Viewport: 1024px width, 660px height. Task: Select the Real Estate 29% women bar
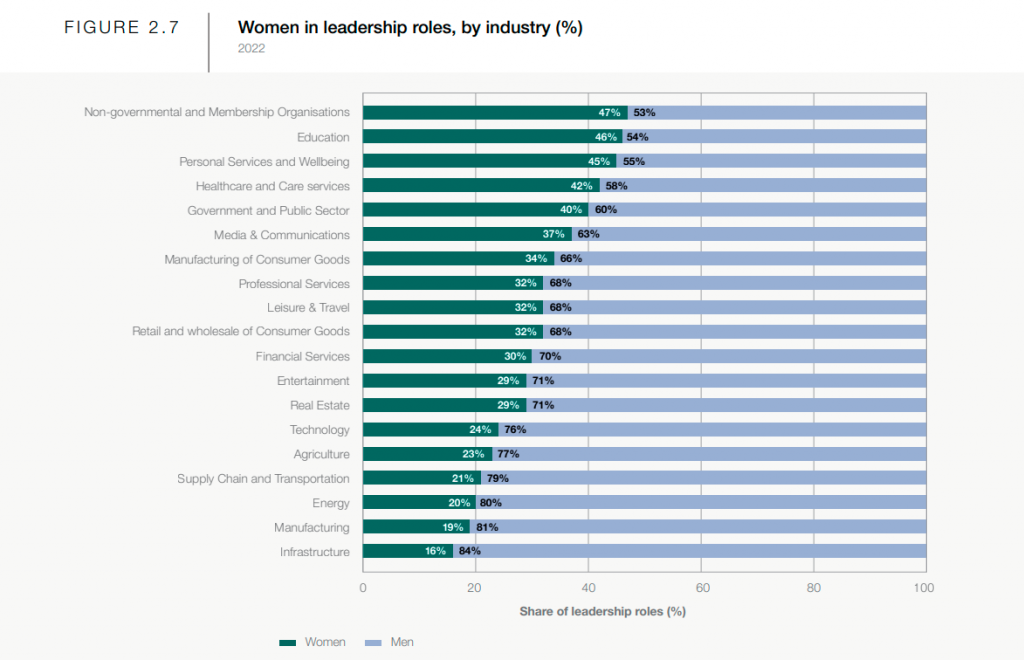445,405
